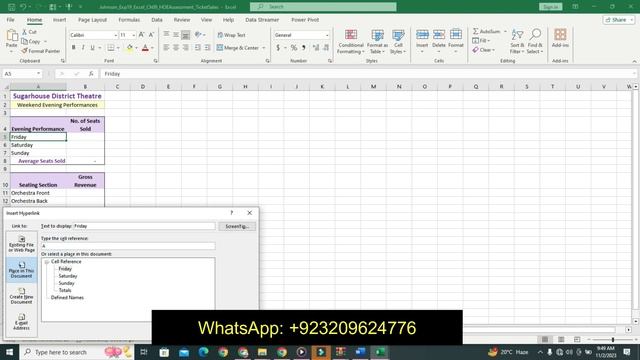This screenshot has width=640, height=360.
Task: Open the File menu tab
Action: [x=10, y=20]
